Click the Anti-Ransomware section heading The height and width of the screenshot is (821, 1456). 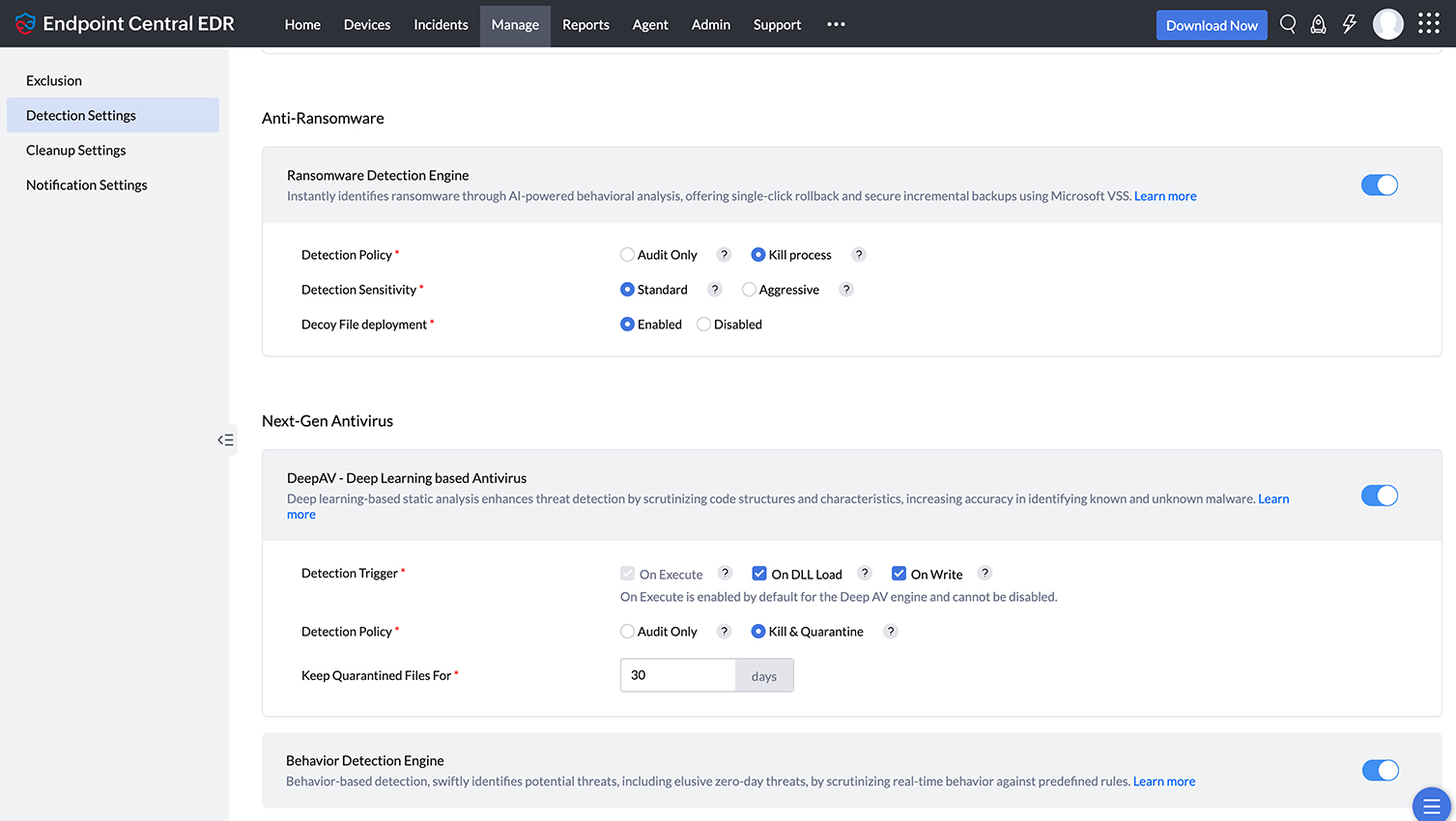[x=323, y=118]
